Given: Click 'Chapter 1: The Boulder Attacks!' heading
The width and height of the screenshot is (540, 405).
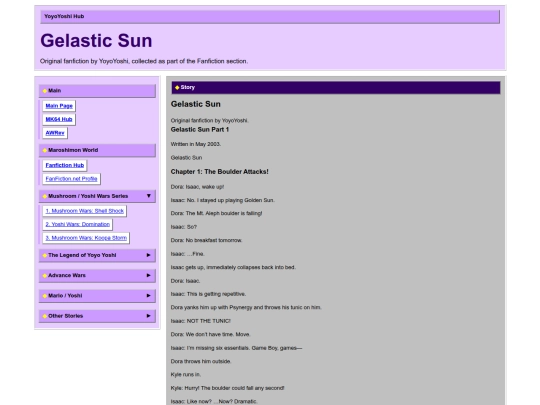Looking at the screenshot, I should pos(219,172).
